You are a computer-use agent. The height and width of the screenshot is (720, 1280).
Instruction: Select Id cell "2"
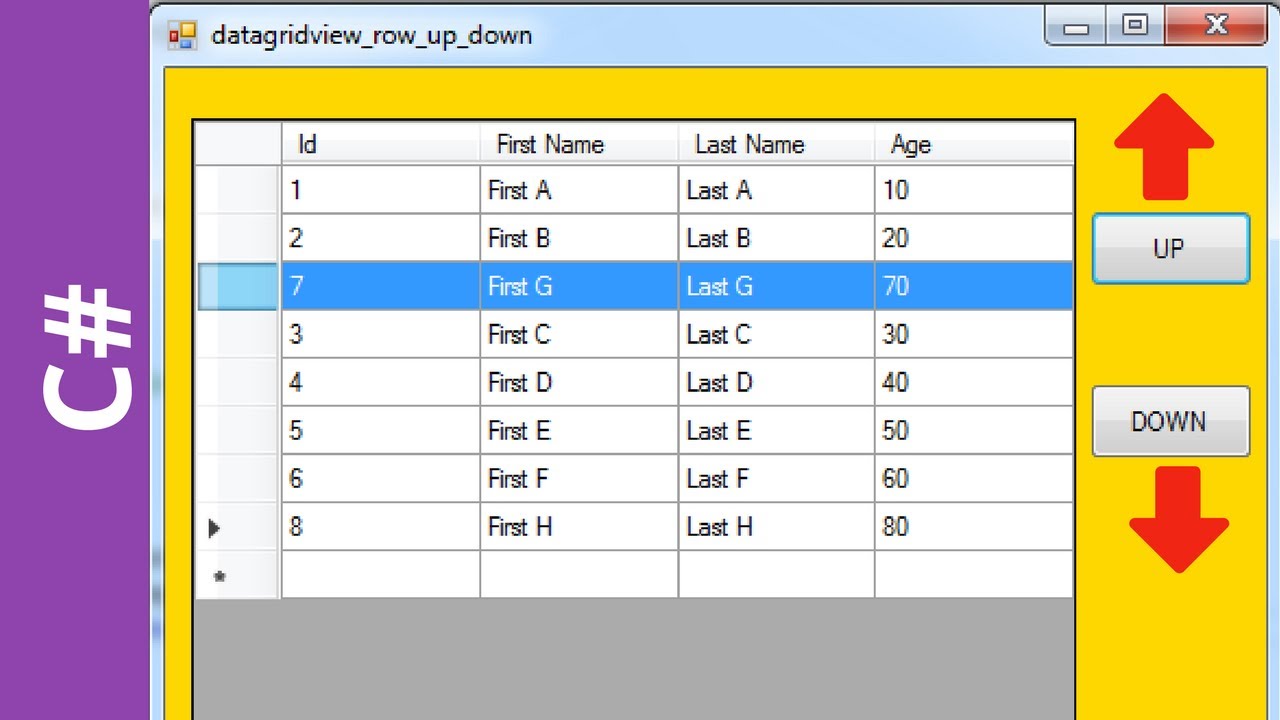(x=380, y=238)
